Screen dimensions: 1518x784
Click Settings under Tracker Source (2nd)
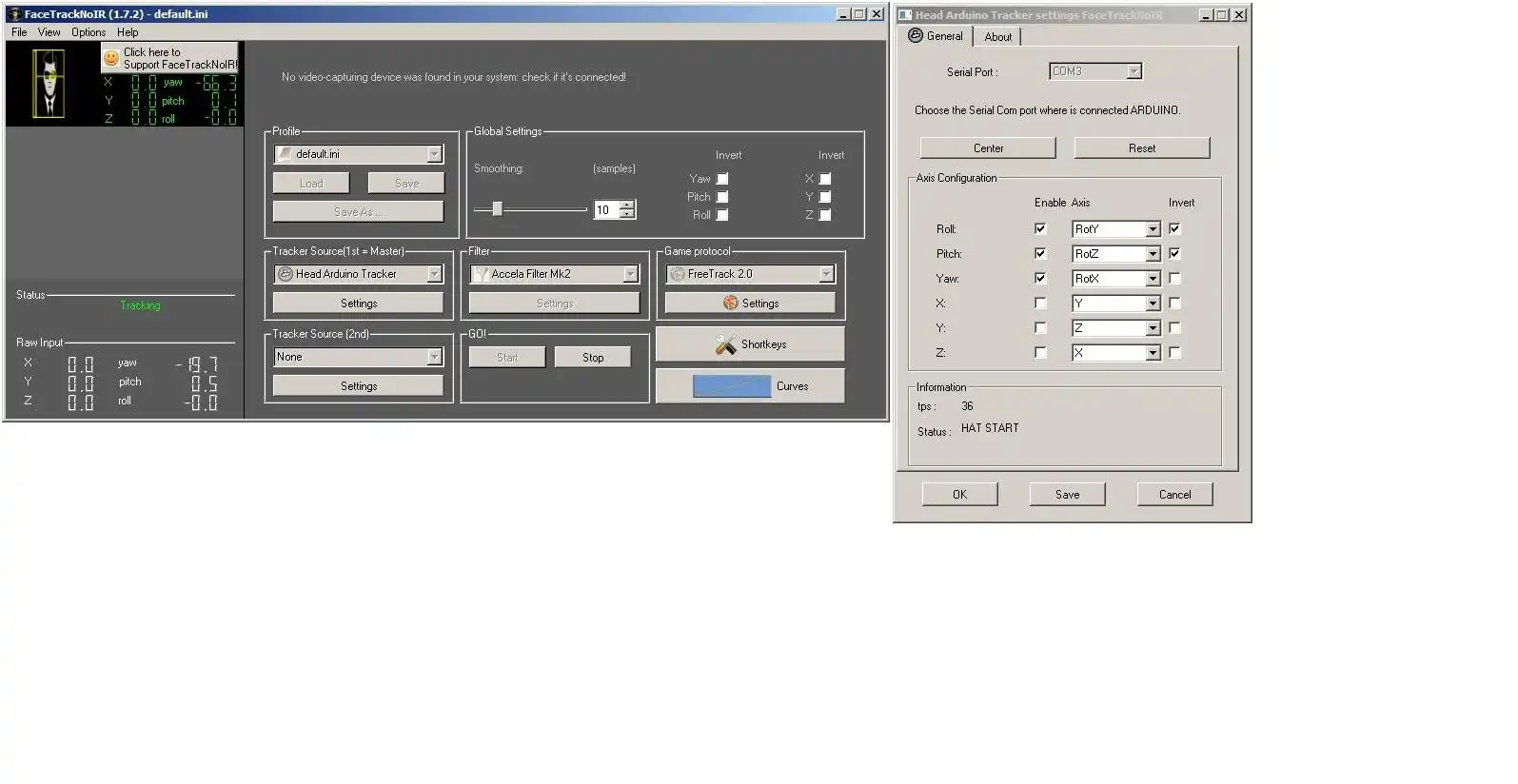tap(358, 386)
